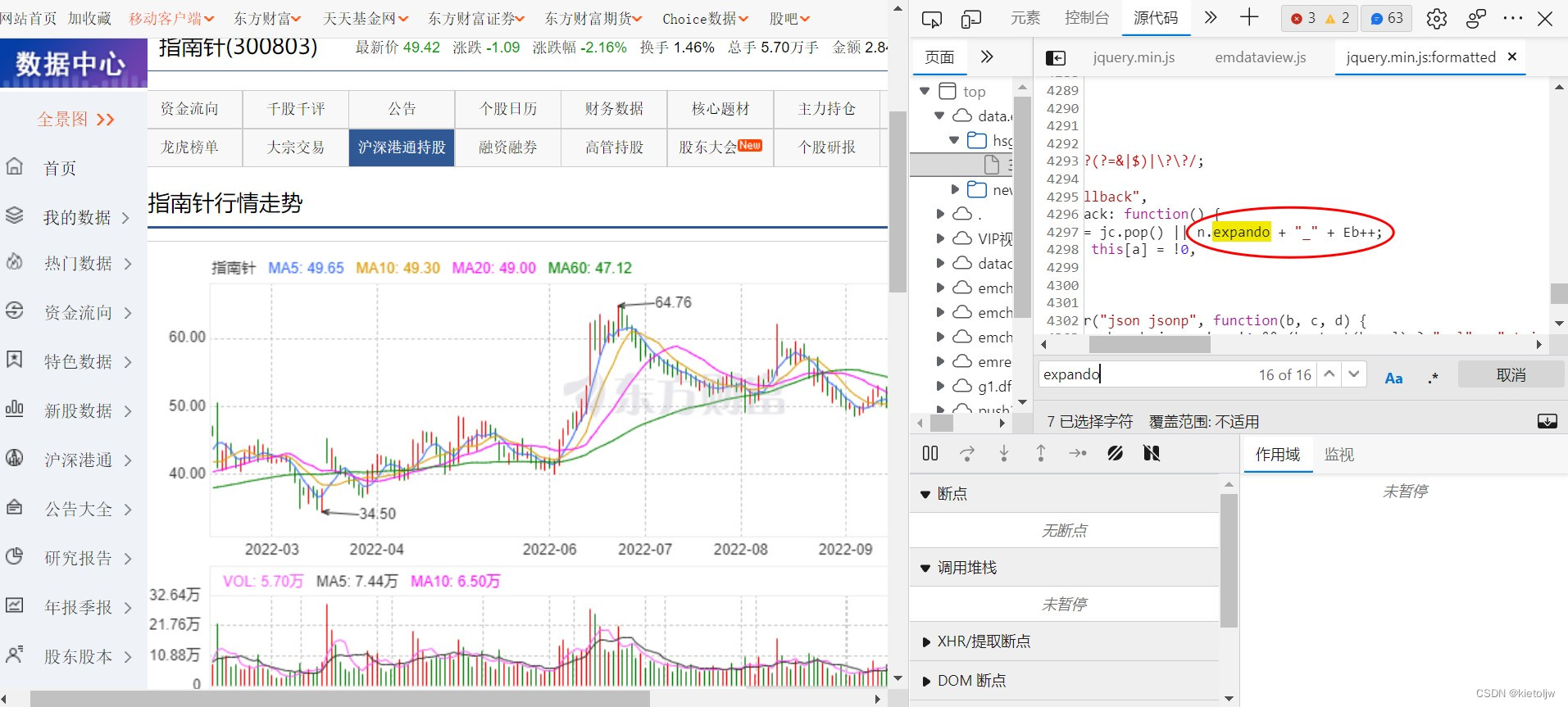Expand the g1.df domain tree node

pos(940,386)
